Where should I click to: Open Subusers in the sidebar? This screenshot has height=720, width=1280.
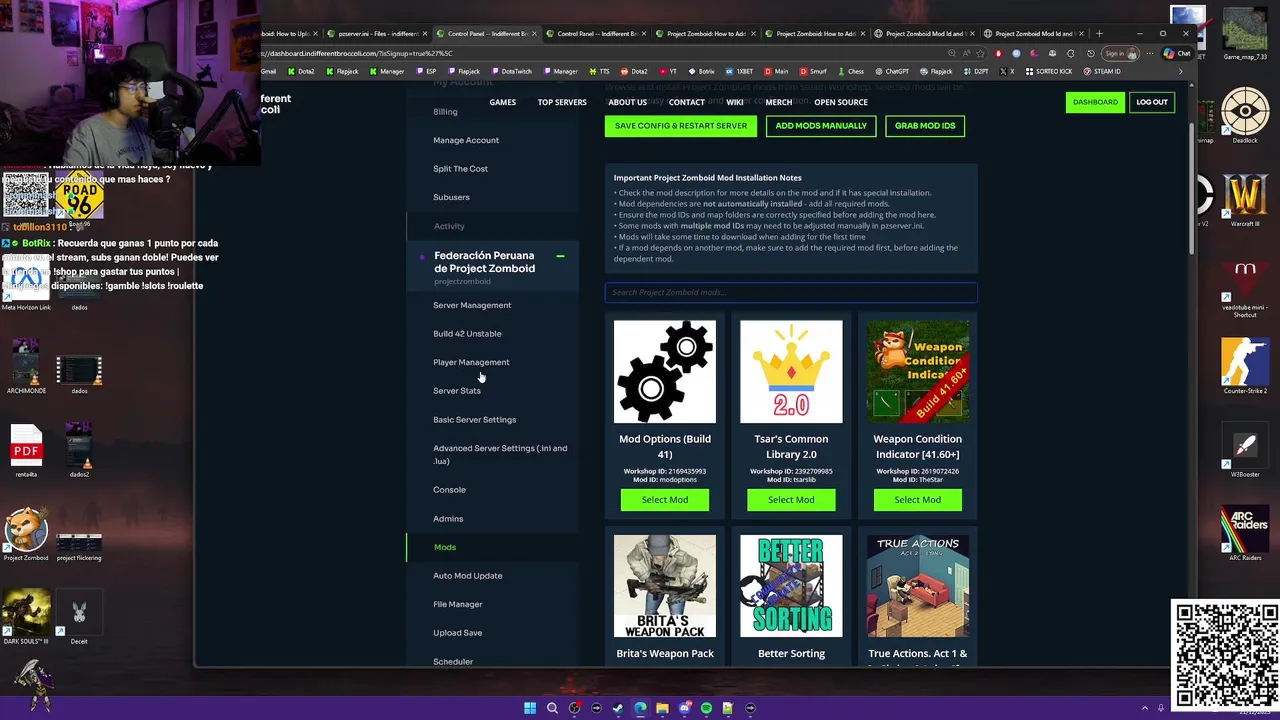(x=451, y=197)
